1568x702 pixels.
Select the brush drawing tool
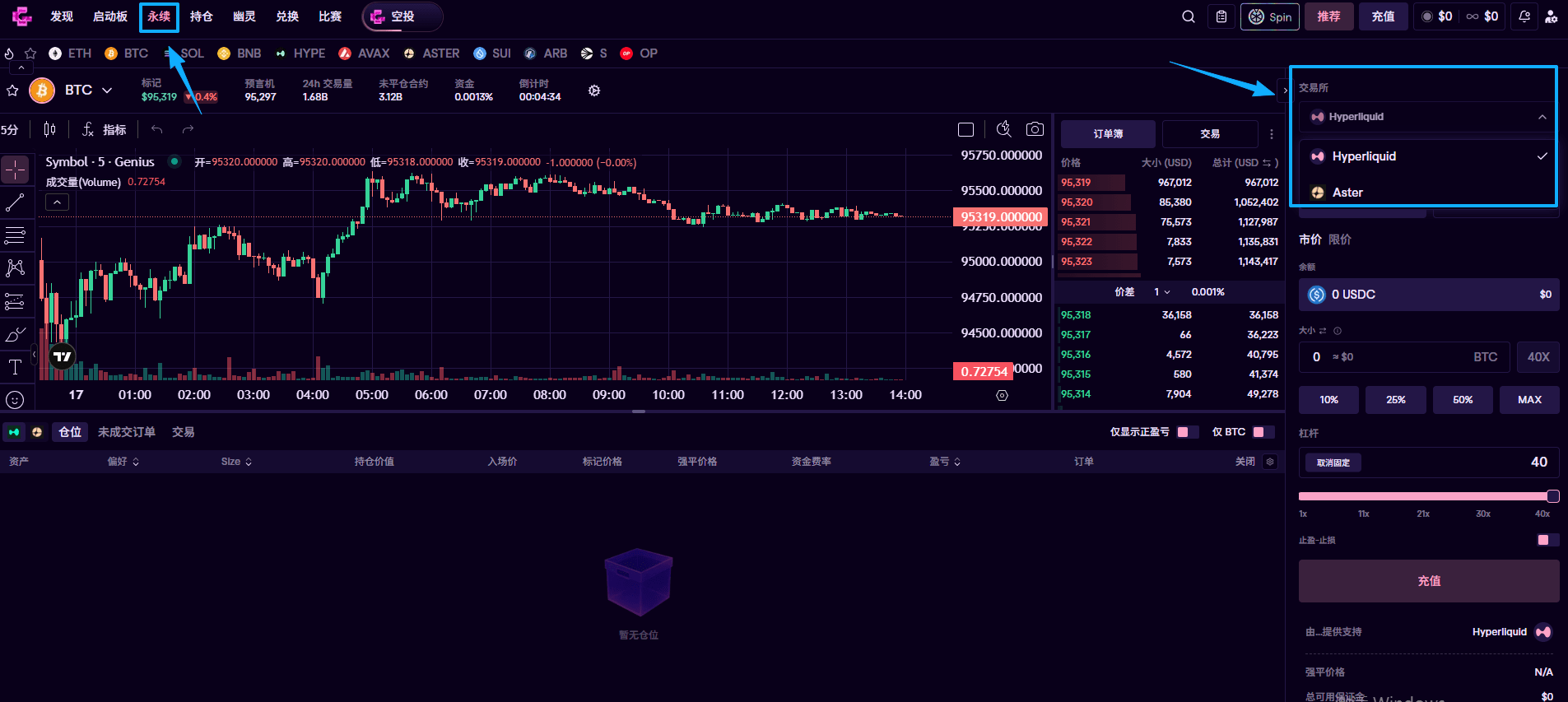(15, 334)
